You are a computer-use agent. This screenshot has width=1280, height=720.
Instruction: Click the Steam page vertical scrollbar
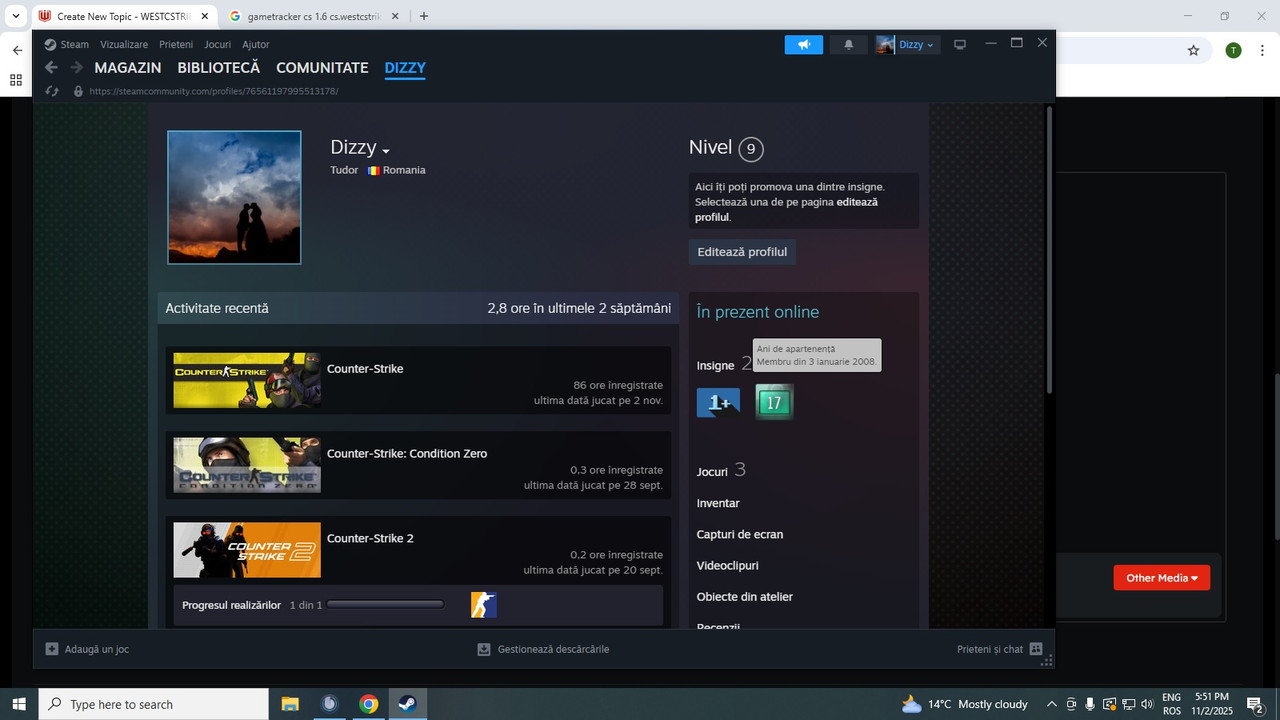click(1049, 250)
